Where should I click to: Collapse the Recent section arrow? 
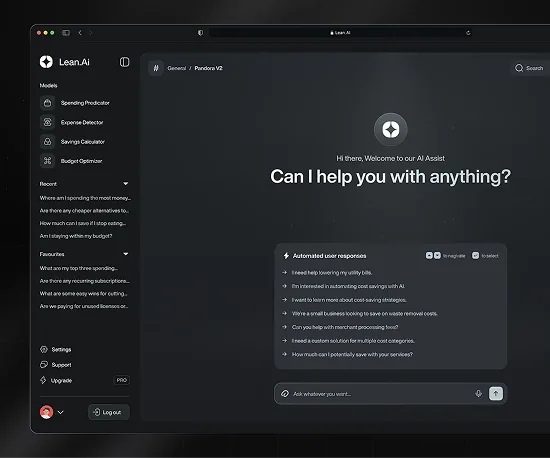[126, 183]
